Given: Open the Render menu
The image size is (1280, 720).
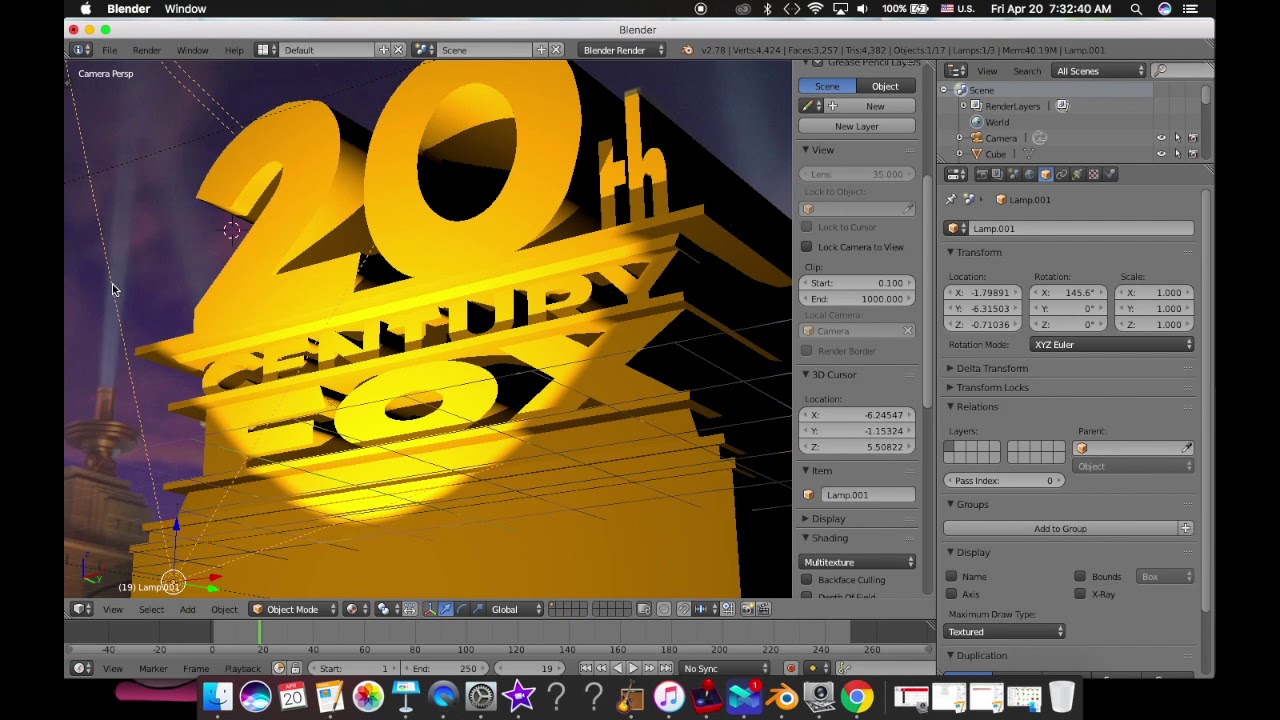Looking at the screenshot, I should tap(146, 50).
